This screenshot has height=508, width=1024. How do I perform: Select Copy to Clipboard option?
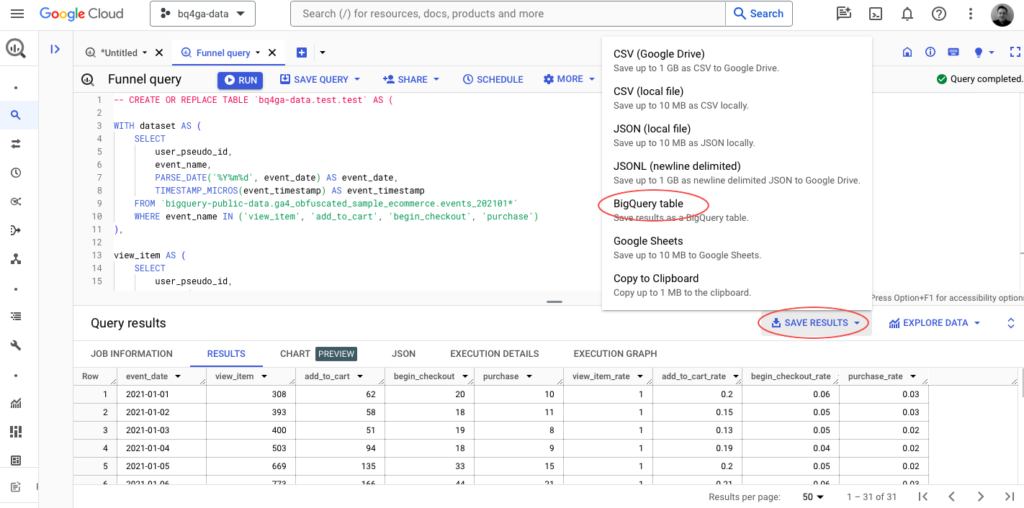(737, 285)
